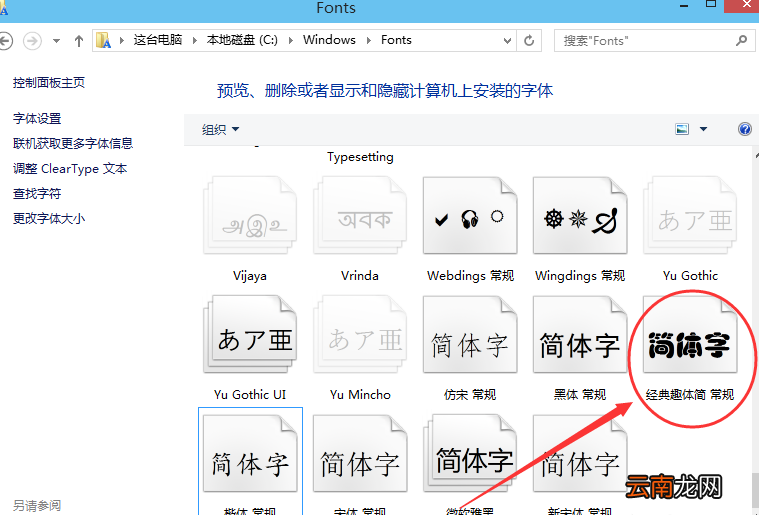
Task: Open 查找字符 link
Action: tap(37, 194)
